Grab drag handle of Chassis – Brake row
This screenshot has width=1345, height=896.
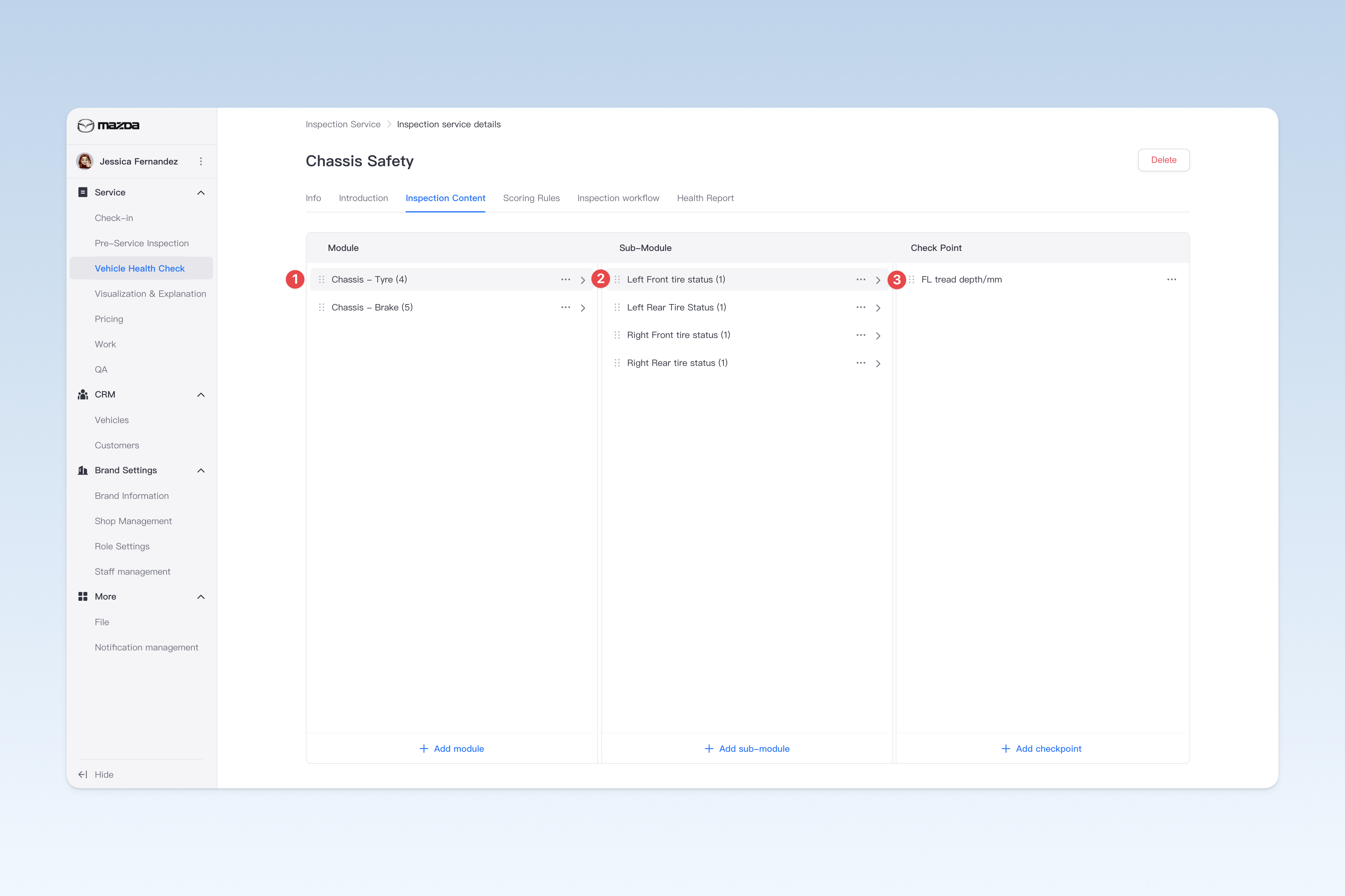point(321,307)
